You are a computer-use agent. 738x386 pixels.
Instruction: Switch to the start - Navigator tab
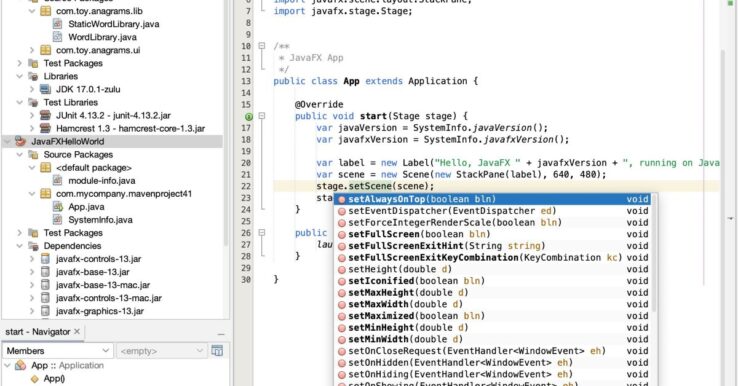pyautogui.click(x=38, y=332)
